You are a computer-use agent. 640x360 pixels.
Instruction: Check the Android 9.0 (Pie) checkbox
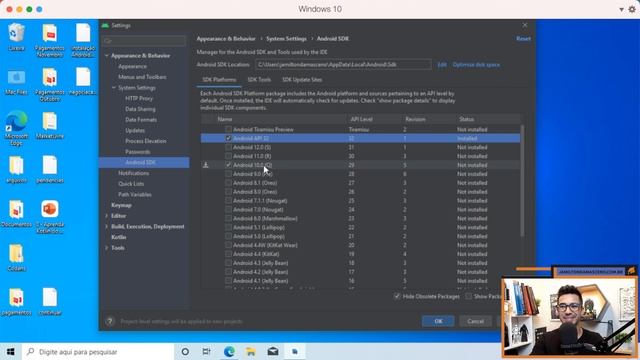228,174
